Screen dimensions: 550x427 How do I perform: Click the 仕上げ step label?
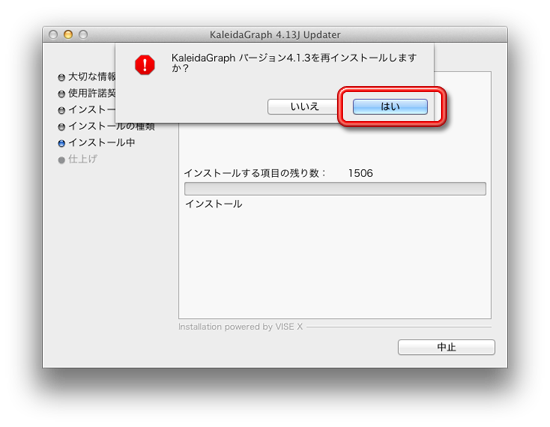83,159
